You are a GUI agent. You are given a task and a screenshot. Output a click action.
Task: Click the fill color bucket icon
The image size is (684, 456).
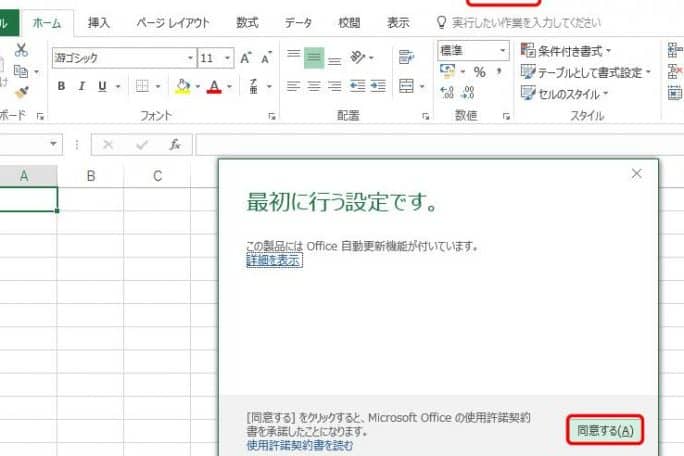(x=182, y=87)
